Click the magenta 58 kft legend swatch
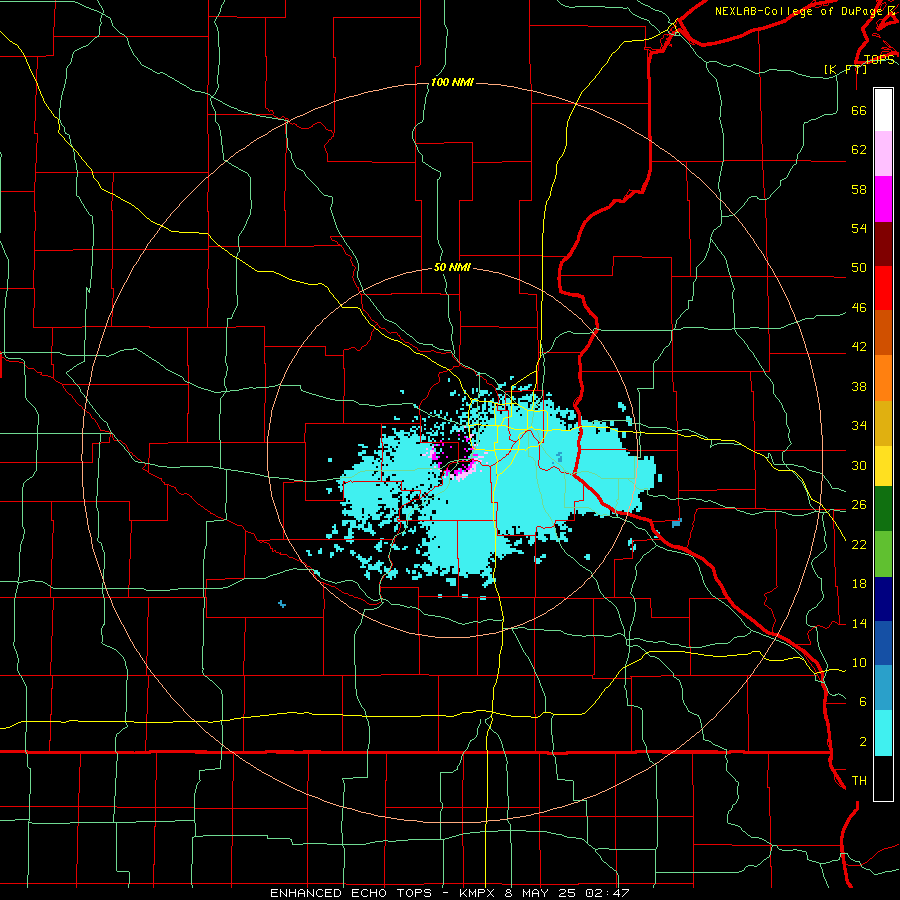This screenshot has height=900, width=900. point(883,199)
